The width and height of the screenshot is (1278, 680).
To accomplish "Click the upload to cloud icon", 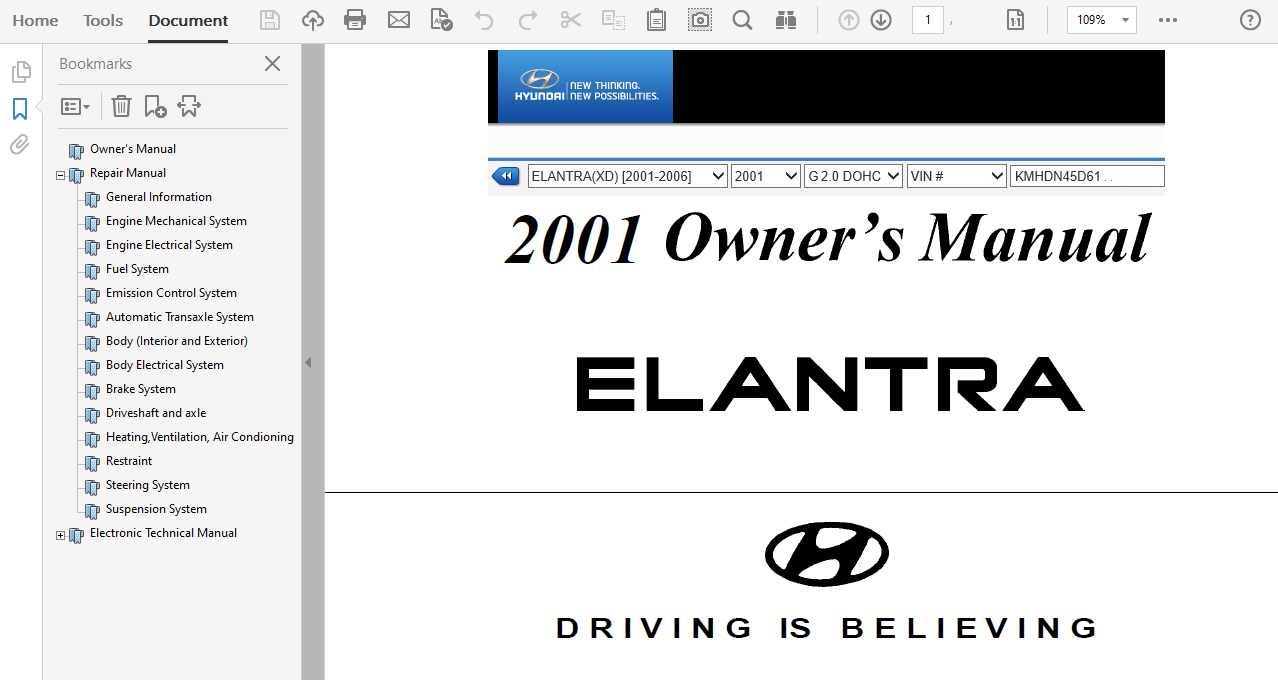I will [313, 20].
